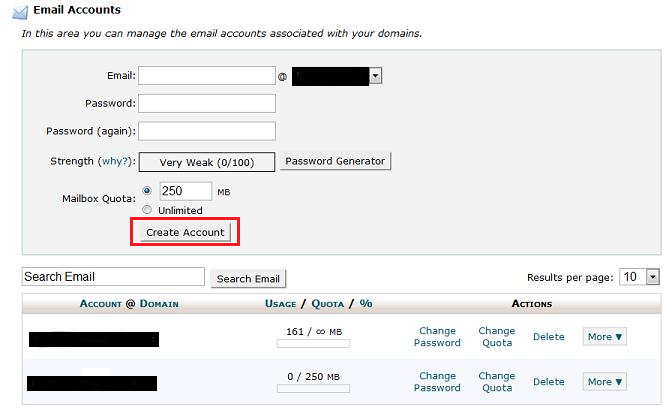Sort by Quota column header
The height and width of the screenshot is (416, 663).
pos(327,303)
